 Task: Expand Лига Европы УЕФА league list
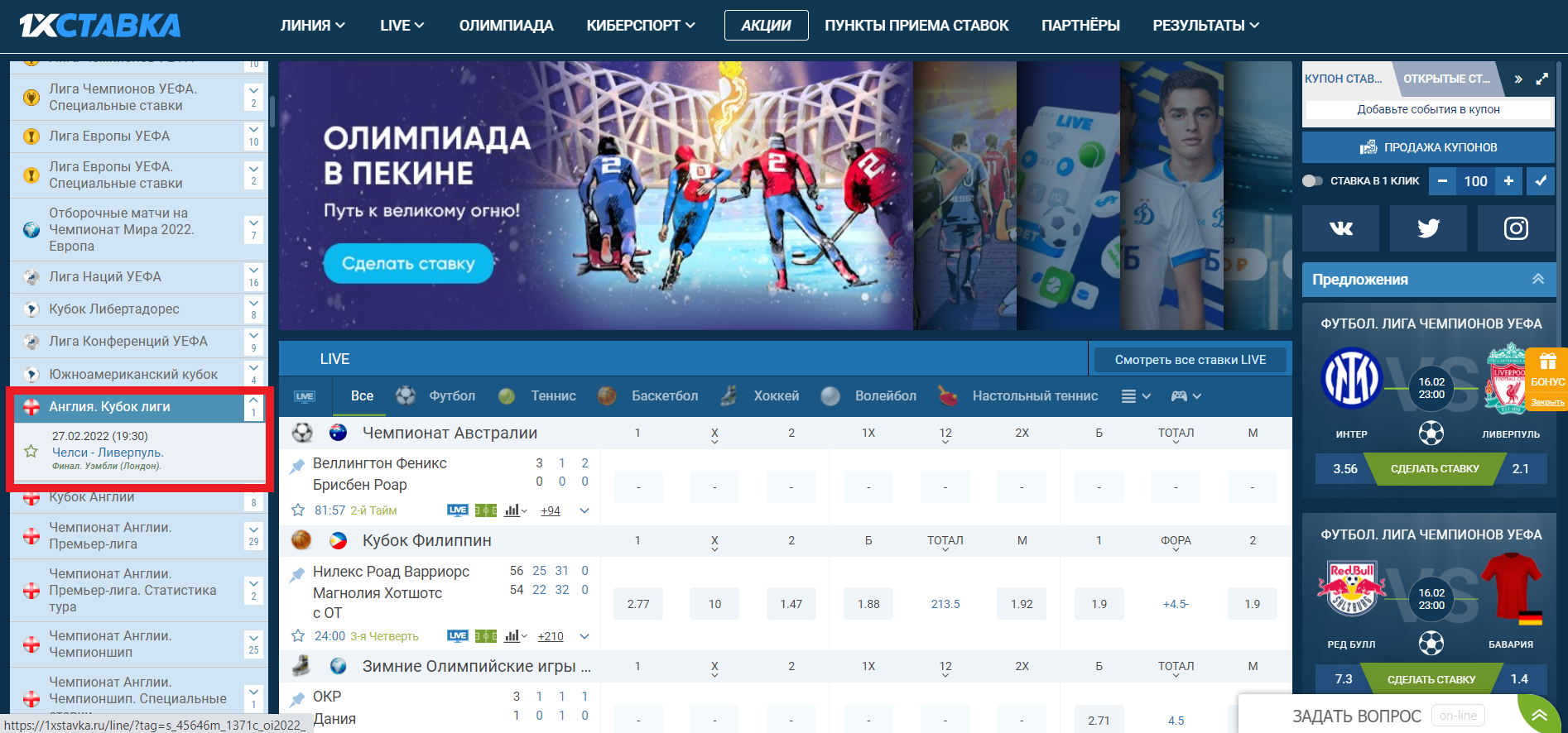253,136
